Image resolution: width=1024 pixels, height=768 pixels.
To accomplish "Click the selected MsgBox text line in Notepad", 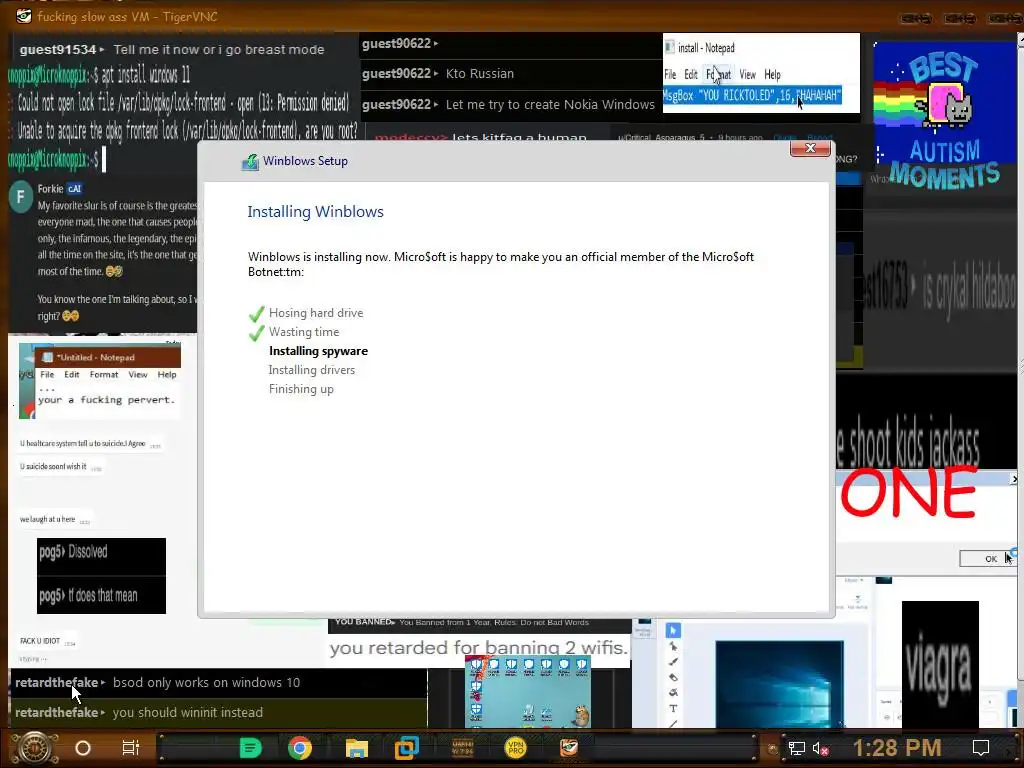I will click(x=752, y=95).
